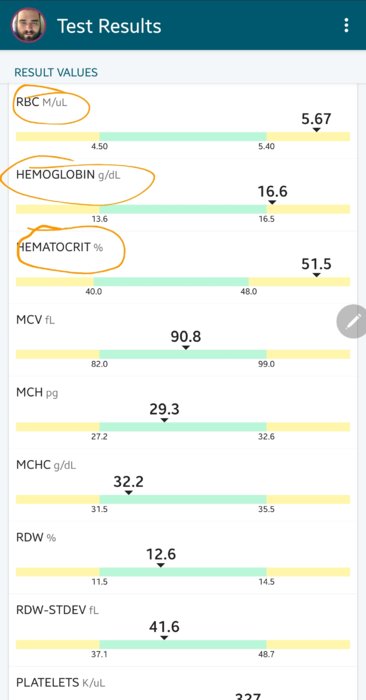Viewport: 366px width, 700px height.
Task: Open the MCH pg result row
Action: pyautogui.click(x=183, y=412)
